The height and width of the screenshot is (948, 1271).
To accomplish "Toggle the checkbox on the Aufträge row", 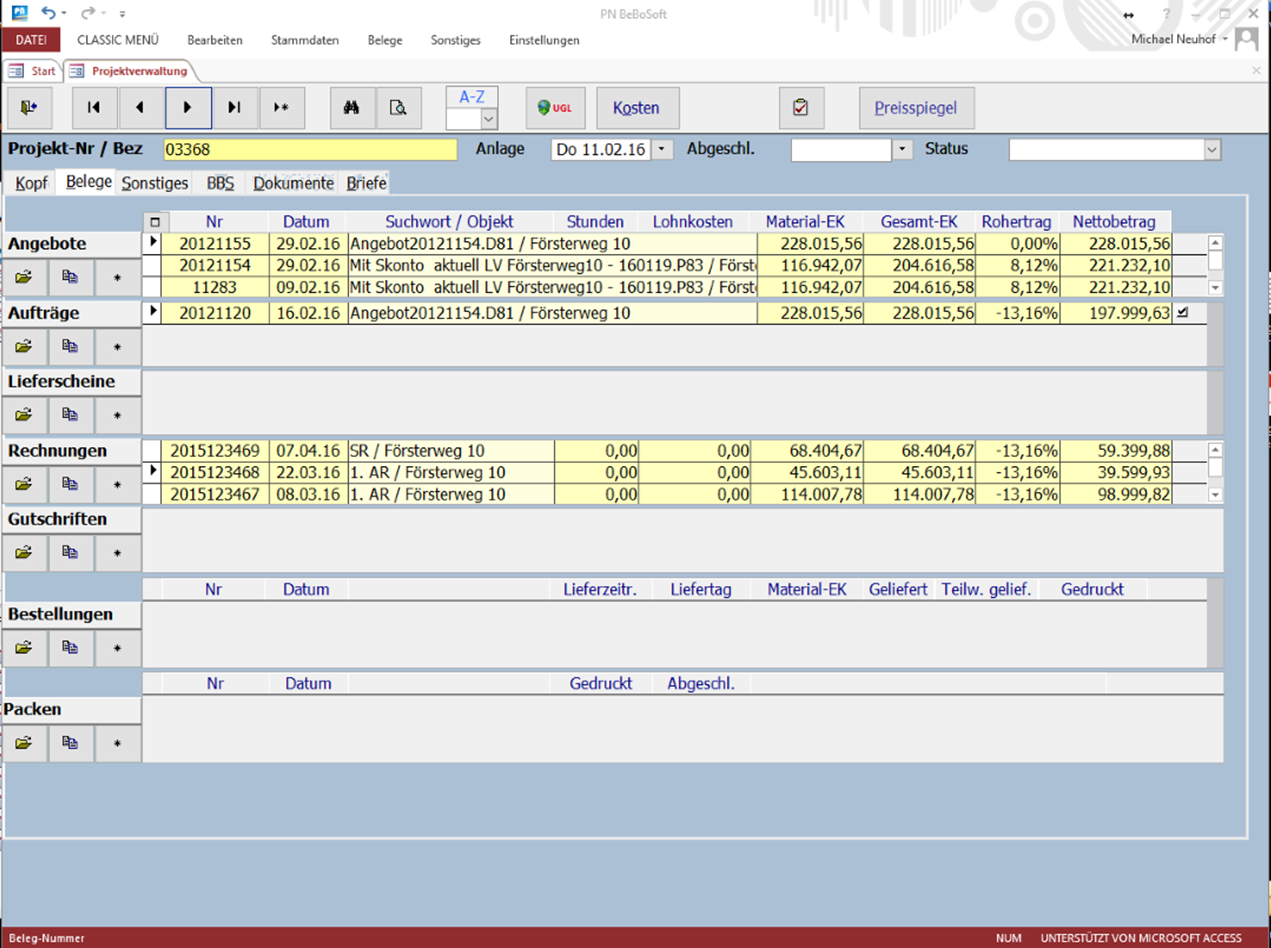I will 1183,313.
